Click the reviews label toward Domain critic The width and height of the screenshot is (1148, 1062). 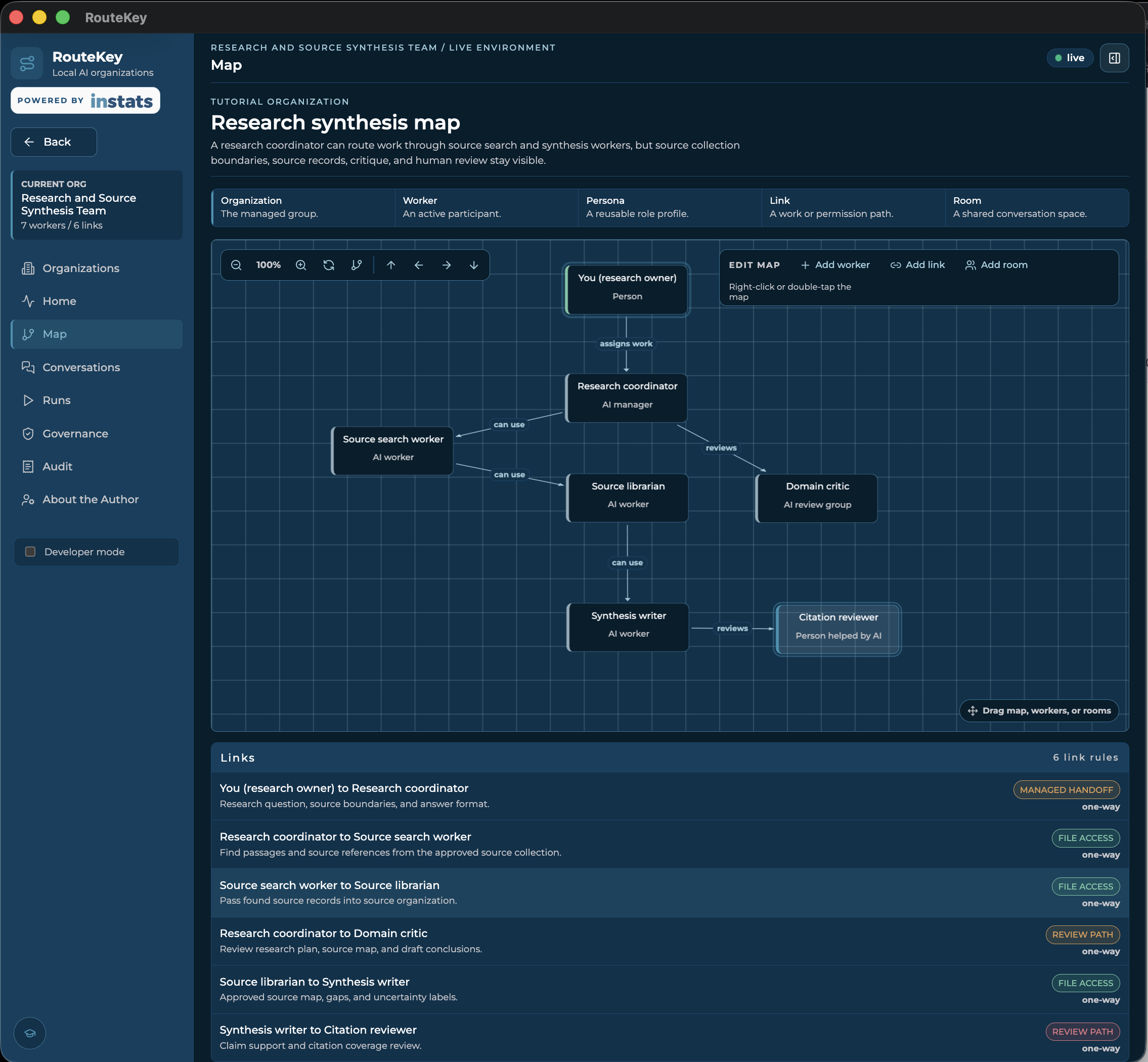click(721, 448)
